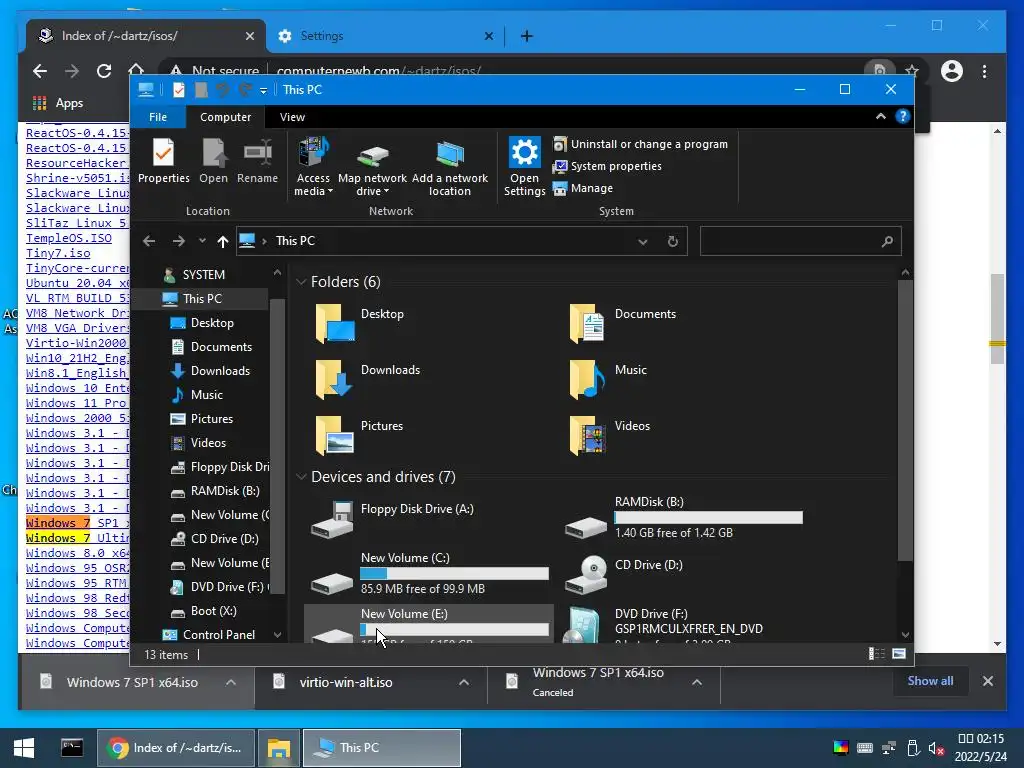The width and height of the screenshot is (1024, 768).
Task: Select the Downloads folder icon in content
Action: pos(334,379)
